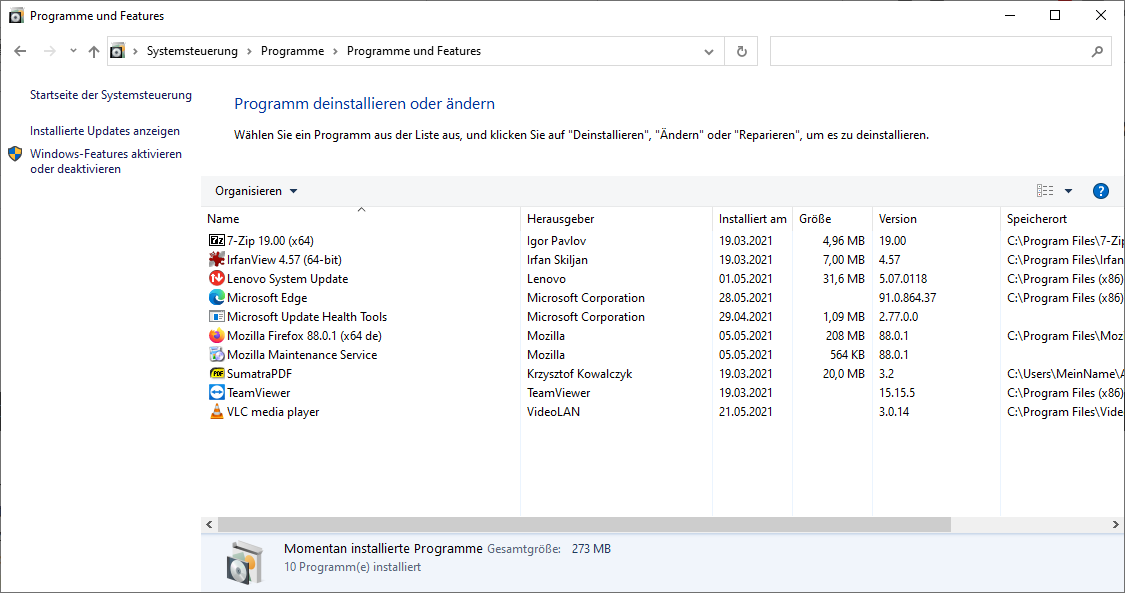The height and width of the screenshot is (593, 1125).
Task: Click the IrfanView 4.57 icon
Action: pos(217,260)
